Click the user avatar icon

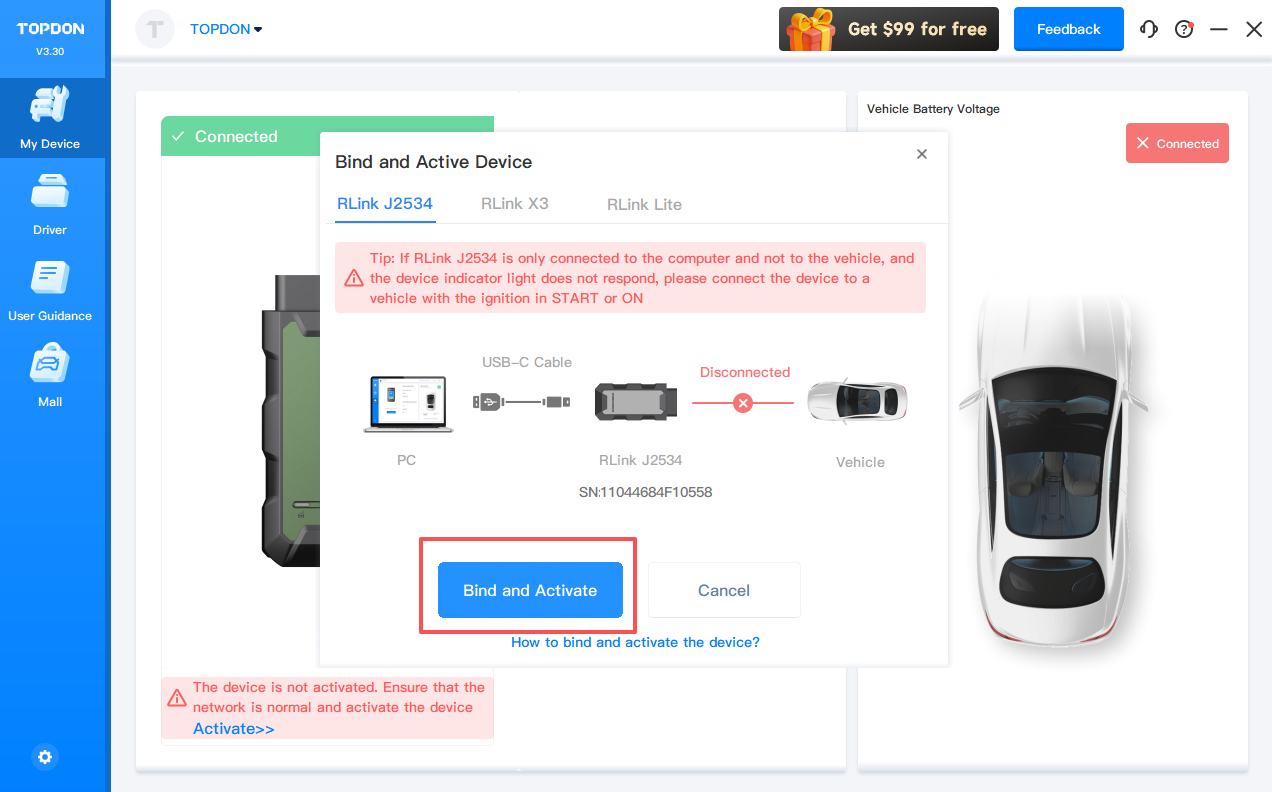(x=155, y=29)
